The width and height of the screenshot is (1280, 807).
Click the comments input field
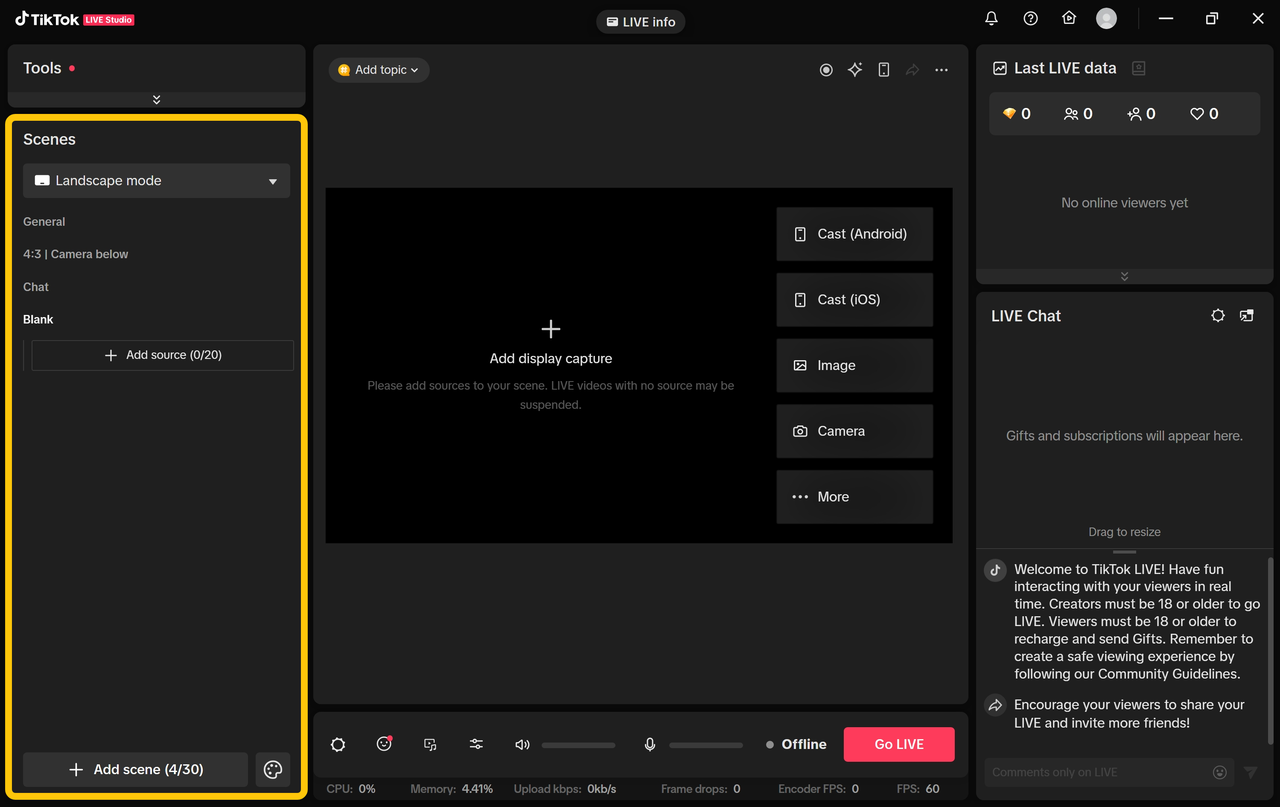pyautogui.click(x=1095, y=772)
